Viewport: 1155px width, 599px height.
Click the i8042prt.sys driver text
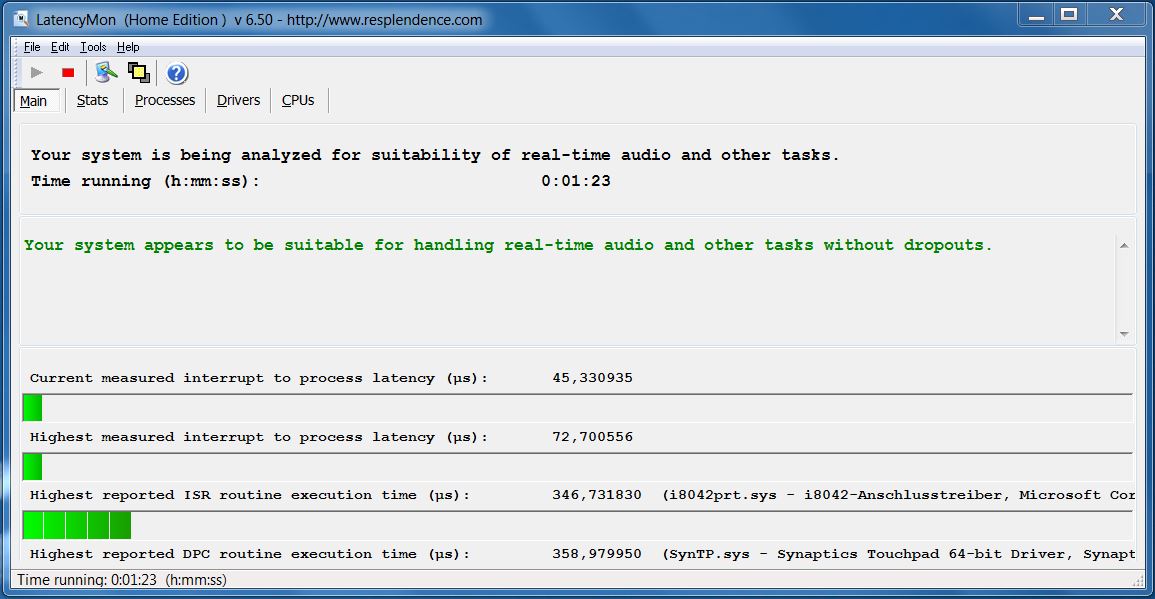pyautogui.click(x=899, y=495)
